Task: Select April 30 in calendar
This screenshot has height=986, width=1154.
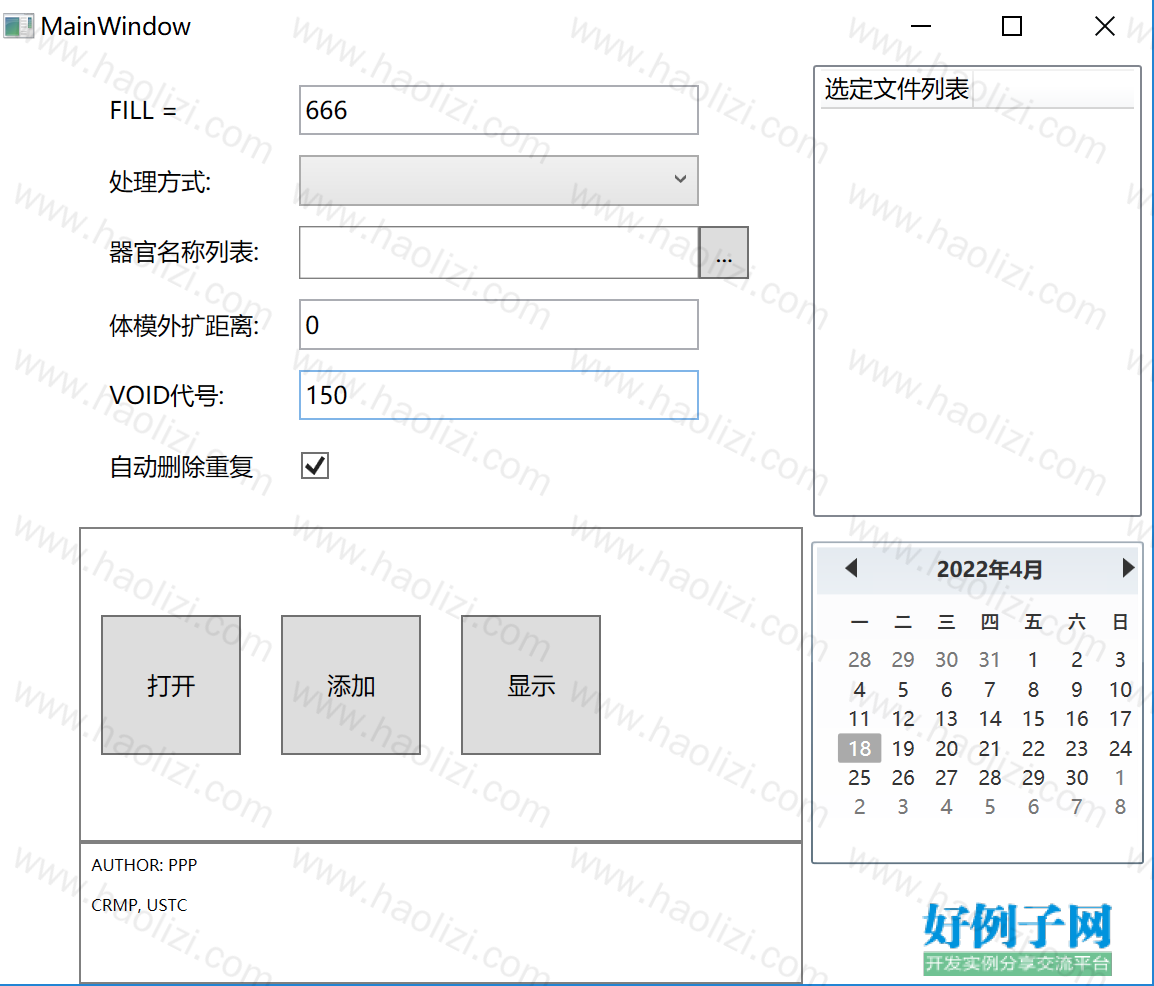Action: [x=1077, y=778]
